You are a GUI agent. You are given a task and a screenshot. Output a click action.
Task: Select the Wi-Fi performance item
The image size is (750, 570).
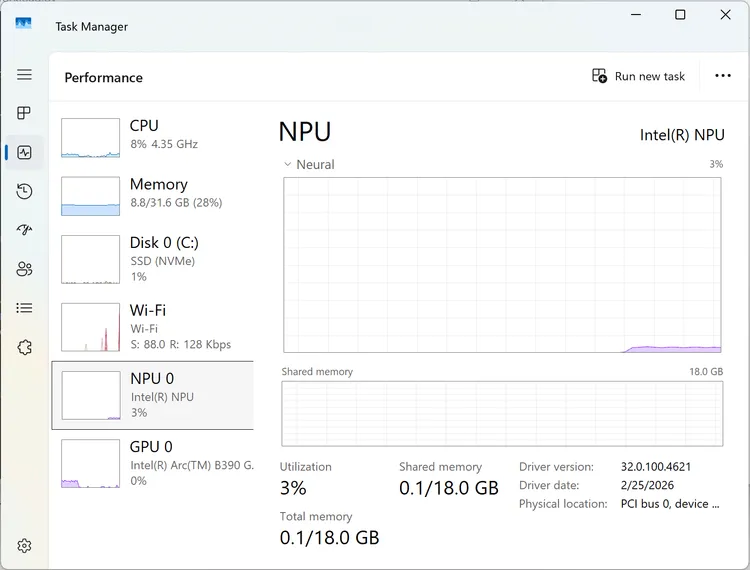click(153, 327)
